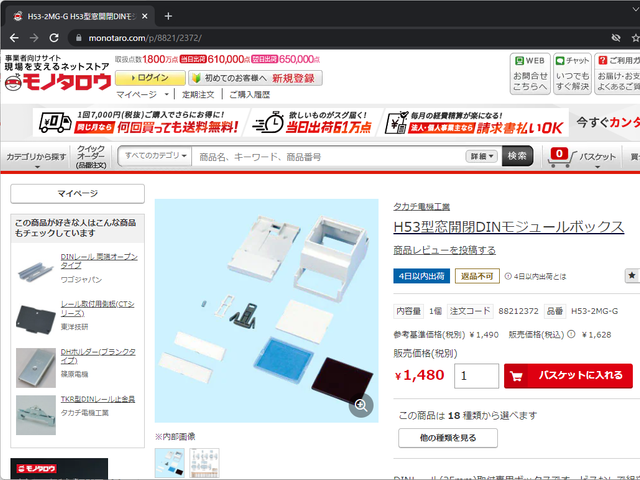Click the 新規登録 registration button

256,78
